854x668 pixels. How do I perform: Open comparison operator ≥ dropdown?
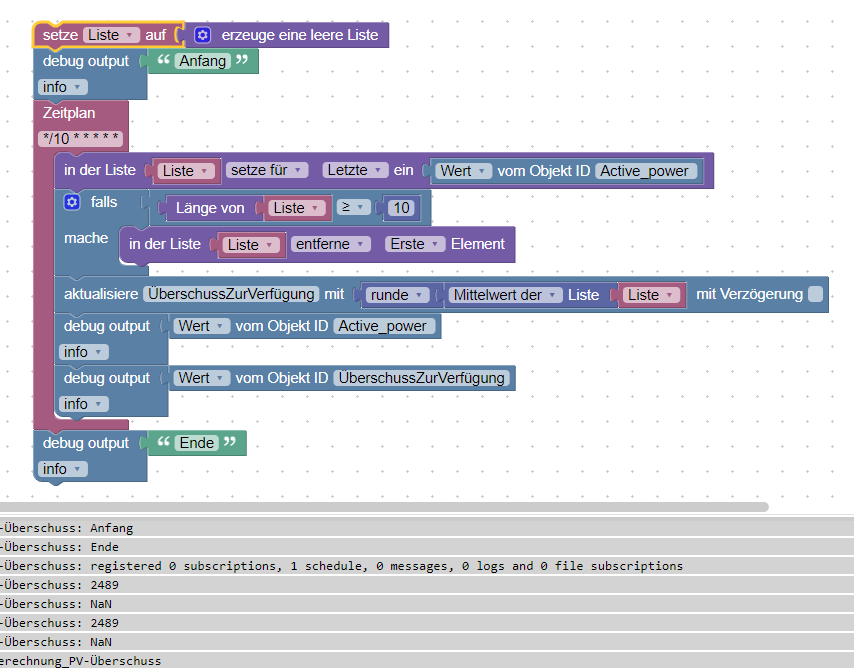point(353,207)
